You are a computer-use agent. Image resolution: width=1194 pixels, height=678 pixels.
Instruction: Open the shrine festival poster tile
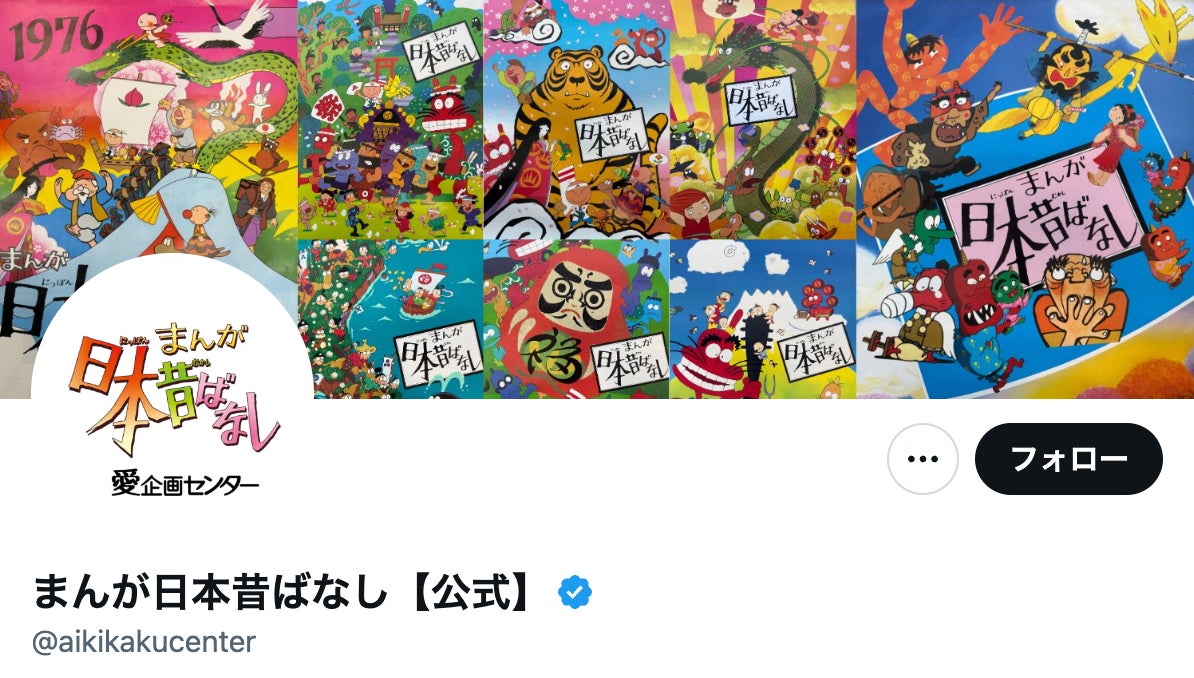point(391,120)
